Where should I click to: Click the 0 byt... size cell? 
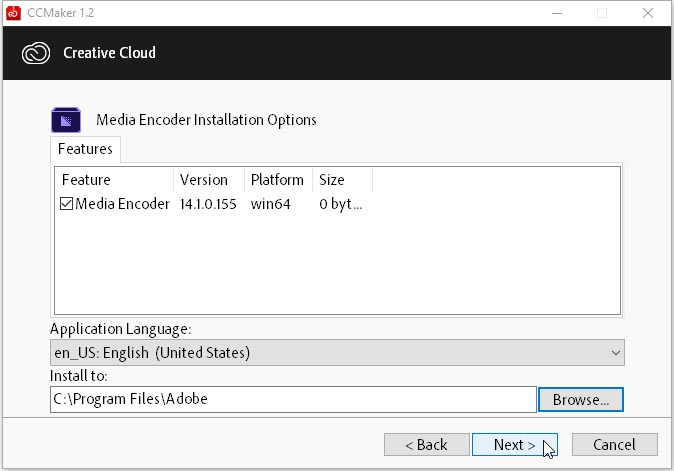[340, 204]
